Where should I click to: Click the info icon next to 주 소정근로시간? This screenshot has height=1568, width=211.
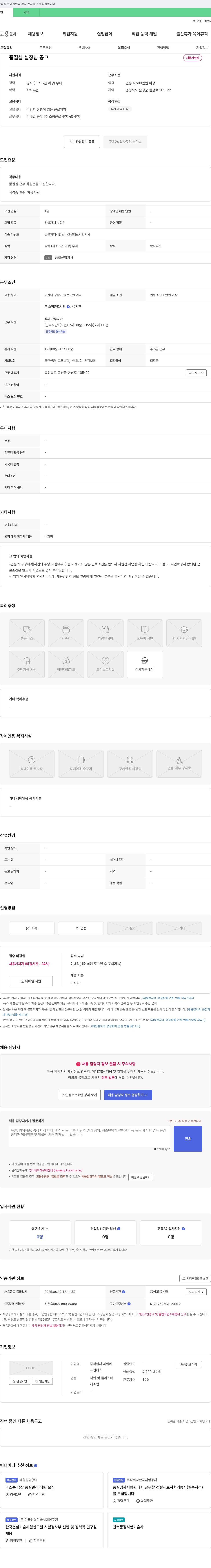coord(68,307)
